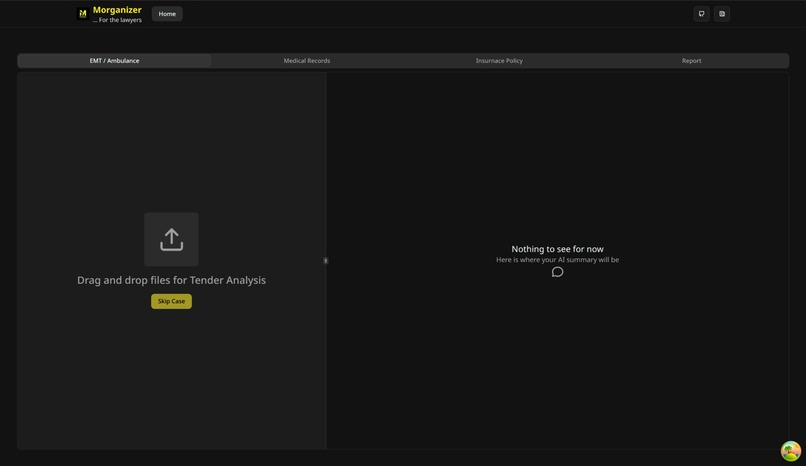Switch to the Report tab

pyautogui.click(x=691, y=61)
